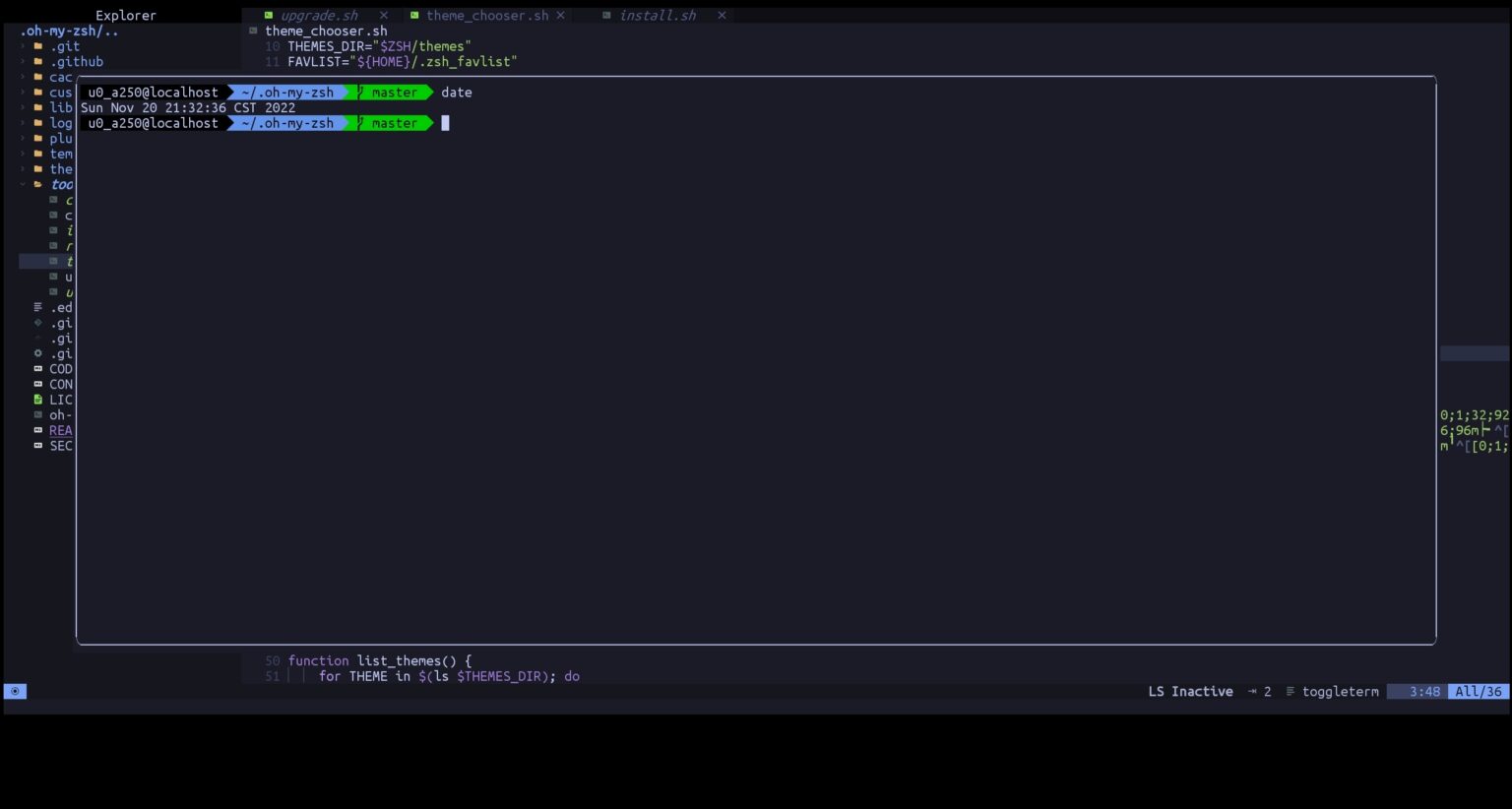
Task: Click the indent-style icon next to toggleterm
Action: pyautogui.click(x=1290, y=691)
